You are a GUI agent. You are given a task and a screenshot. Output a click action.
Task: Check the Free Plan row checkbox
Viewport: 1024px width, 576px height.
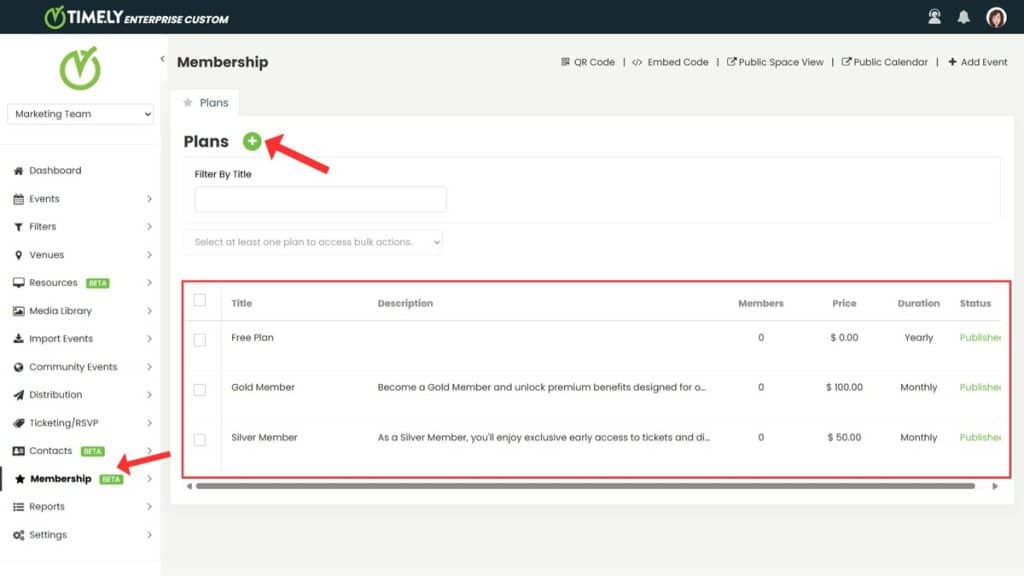[200, 339]
